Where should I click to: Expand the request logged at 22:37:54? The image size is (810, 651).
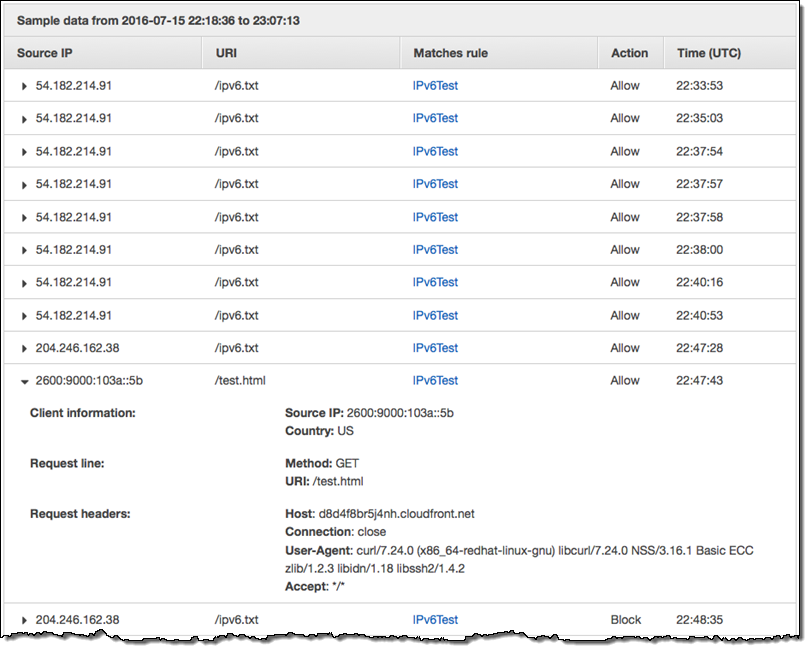[x=25, y=152]
